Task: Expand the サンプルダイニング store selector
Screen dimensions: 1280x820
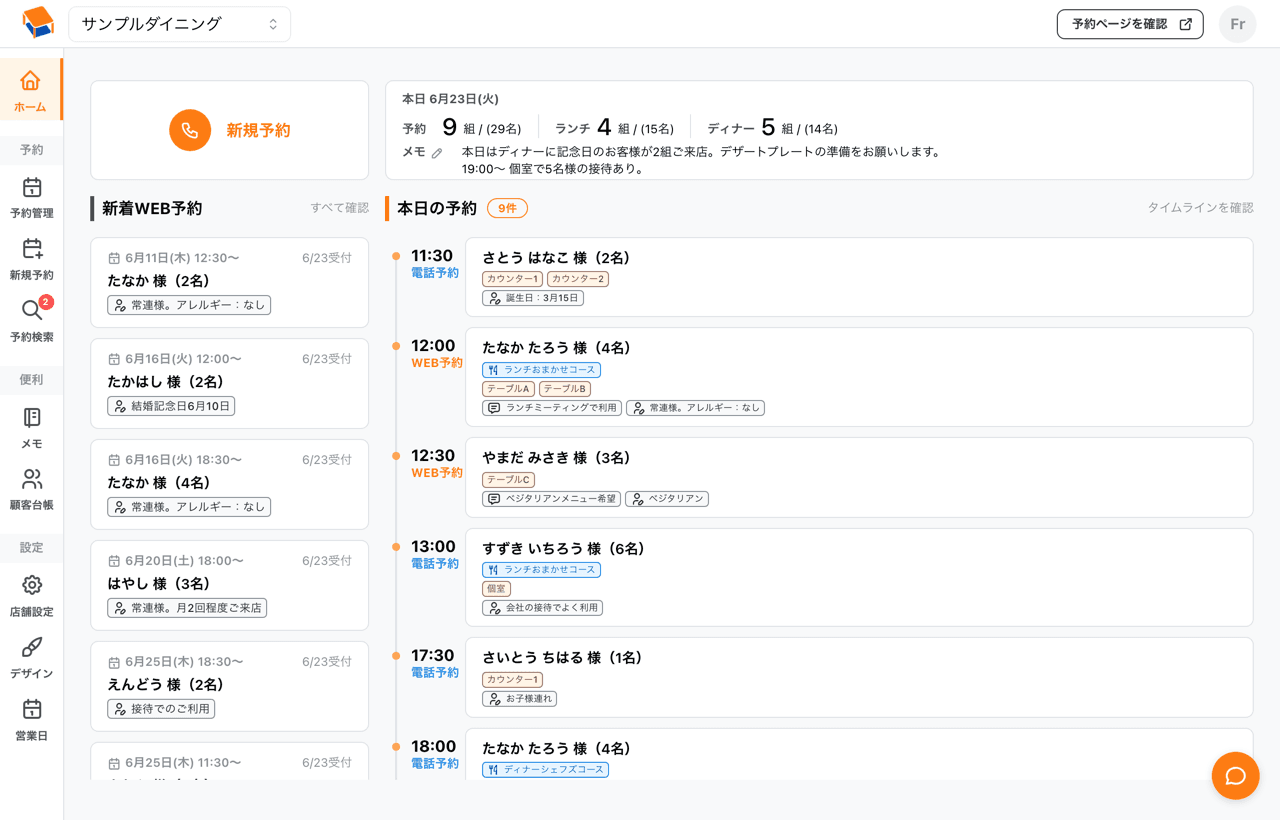Action: coord(179,24)
